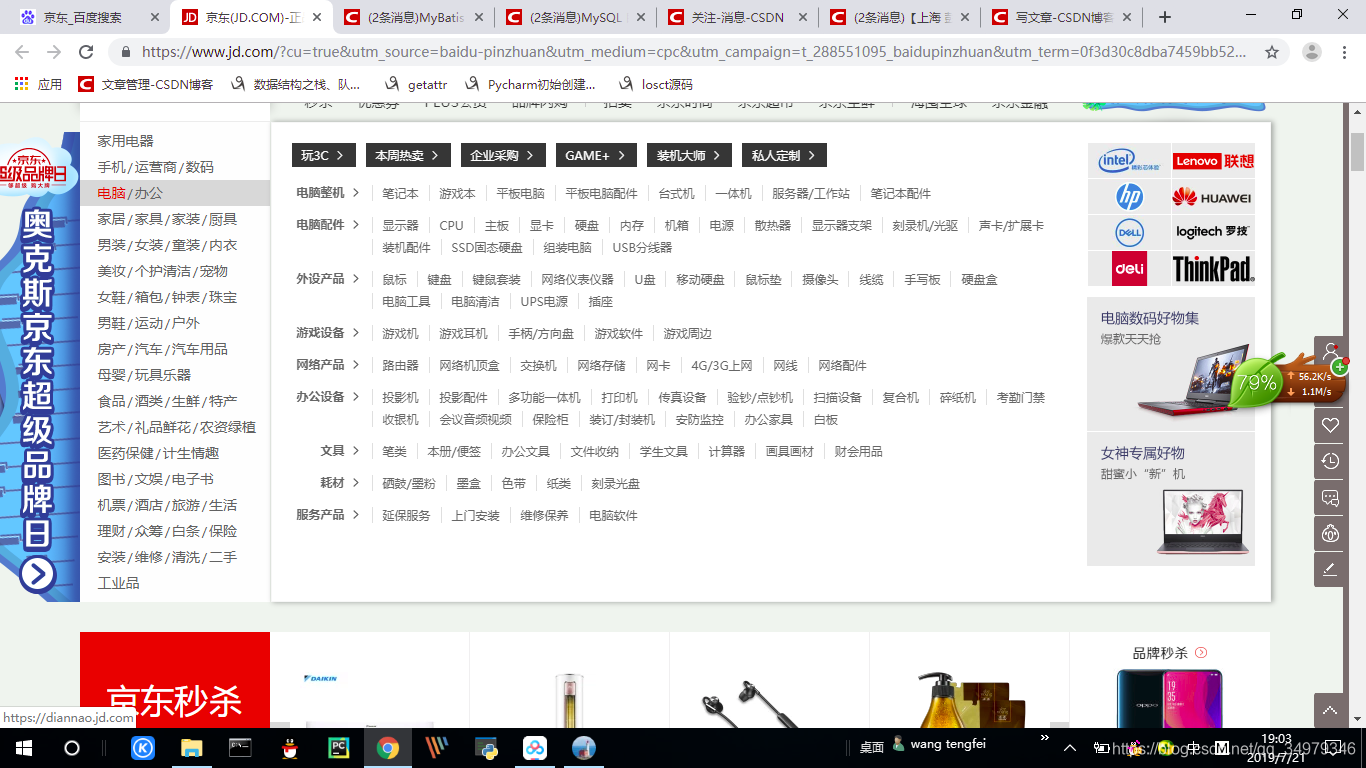Select 图书 in the category sidebar
This screenshot has width=1366, height=768.
112,479
